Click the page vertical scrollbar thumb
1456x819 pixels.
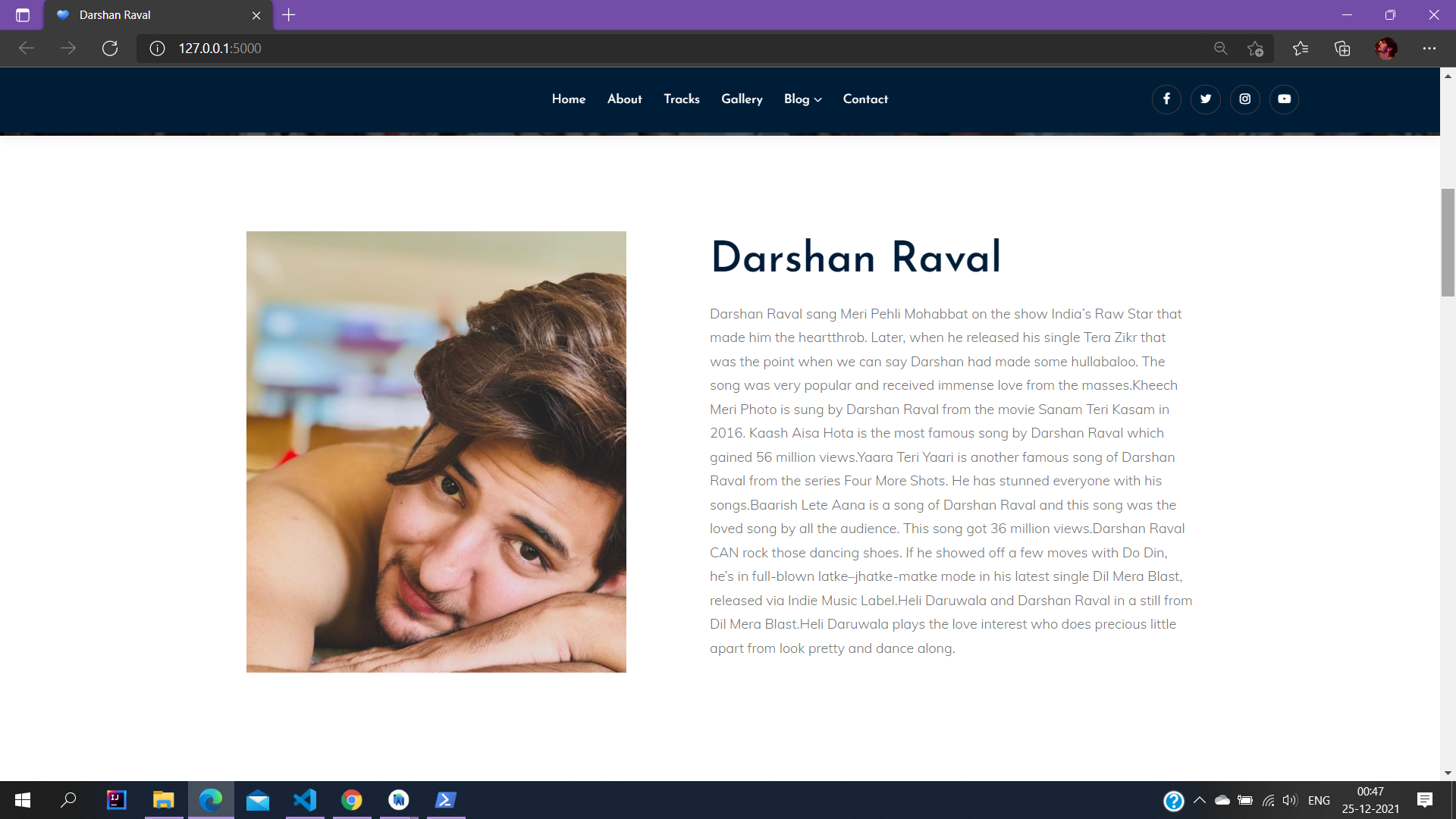click(x=1448, y=243)
